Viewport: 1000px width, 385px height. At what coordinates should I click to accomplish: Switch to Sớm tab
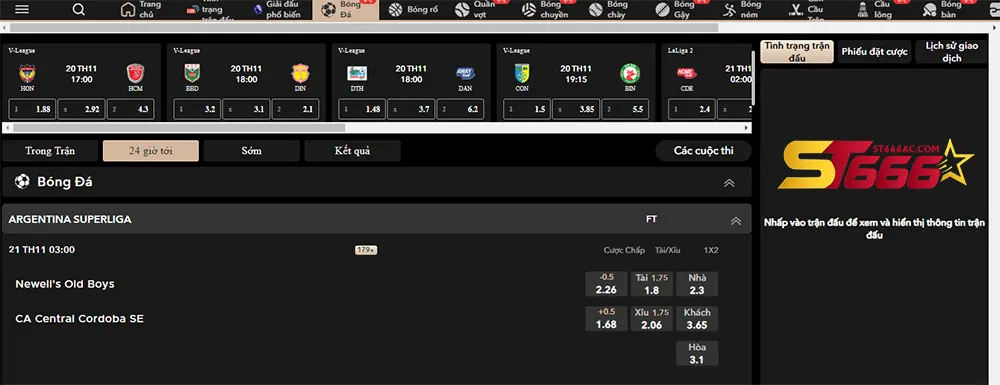tap(252, 151)
